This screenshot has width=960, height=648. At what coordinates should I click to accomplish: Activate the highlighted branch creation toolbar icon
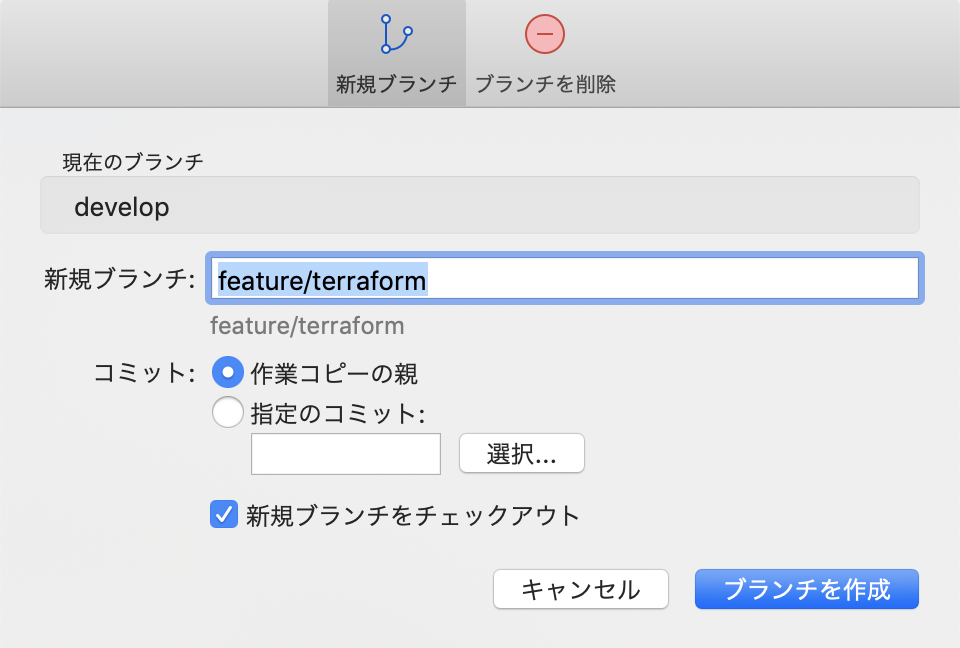pyautogui.click(x=396, y=35)
